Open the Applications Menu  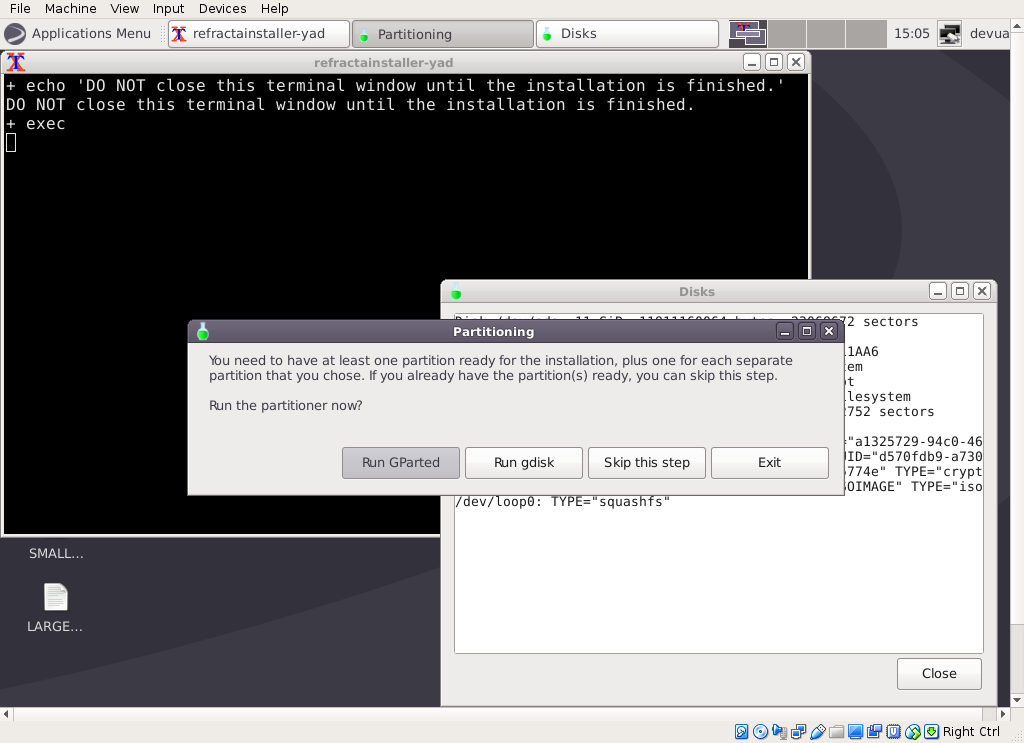pos(78,34)
